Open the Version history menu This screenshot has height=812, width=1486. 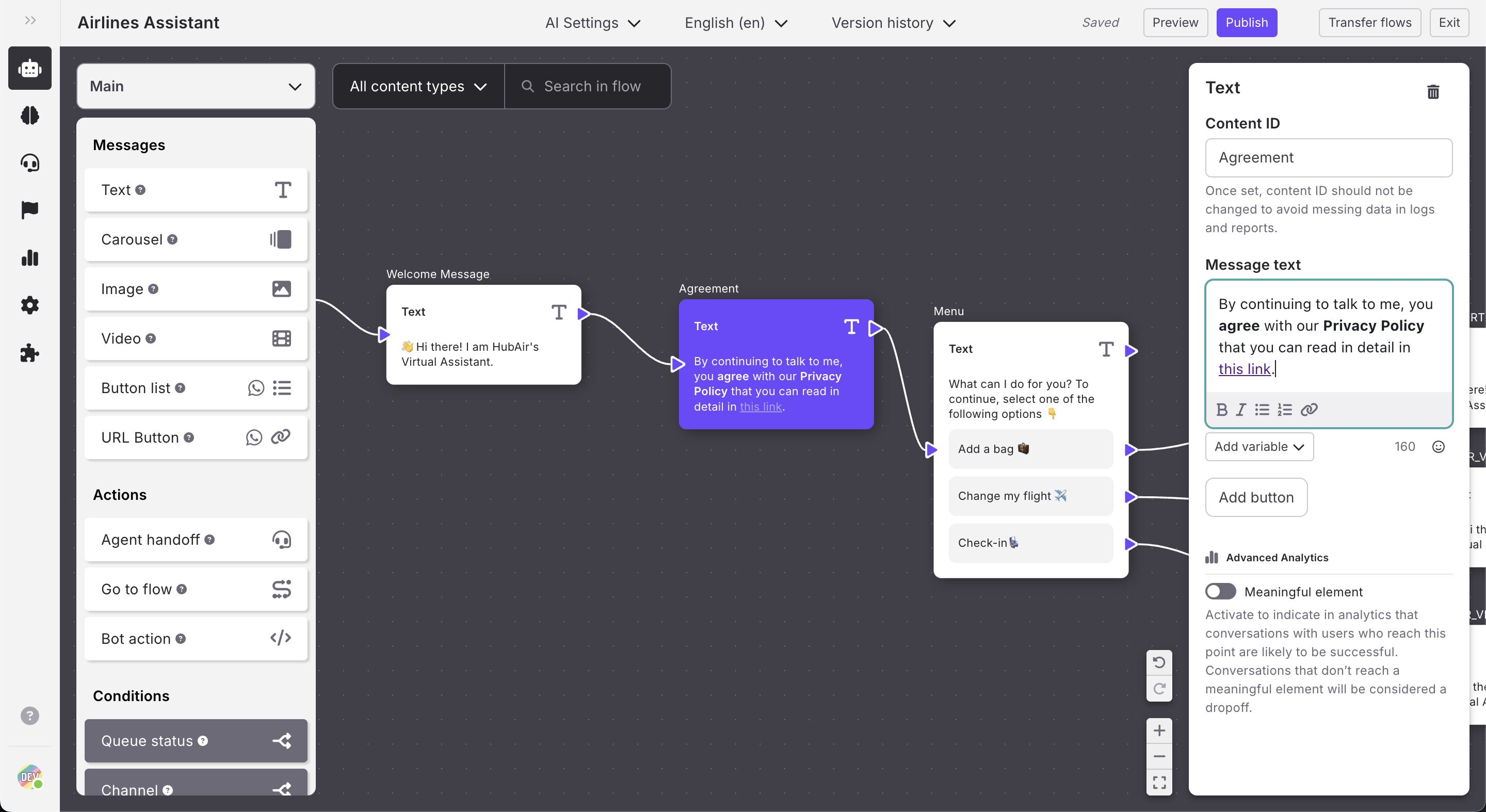893,23
